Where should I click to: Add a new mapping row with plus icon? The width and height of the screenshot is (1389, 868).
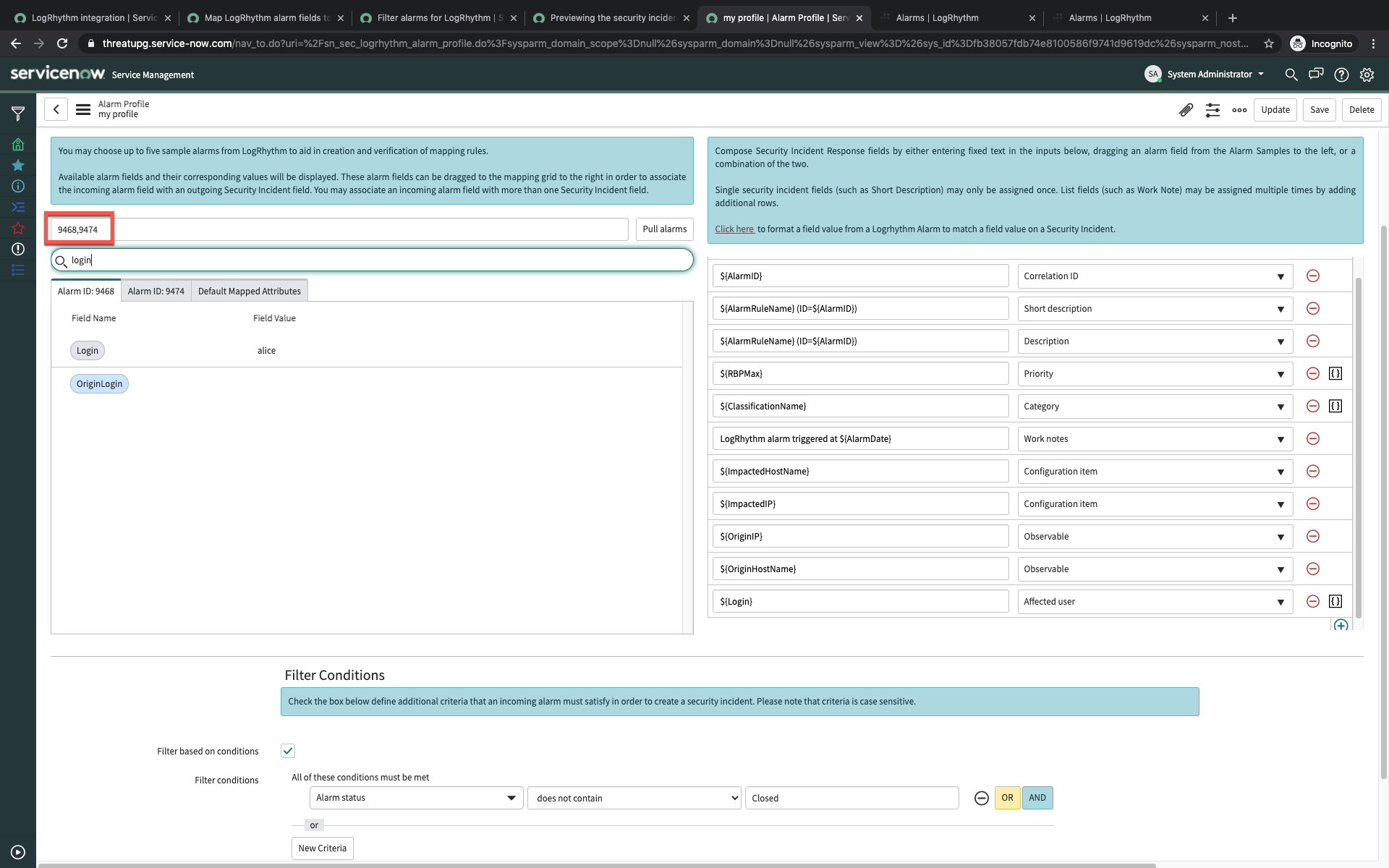click(x=1341, y=625)
